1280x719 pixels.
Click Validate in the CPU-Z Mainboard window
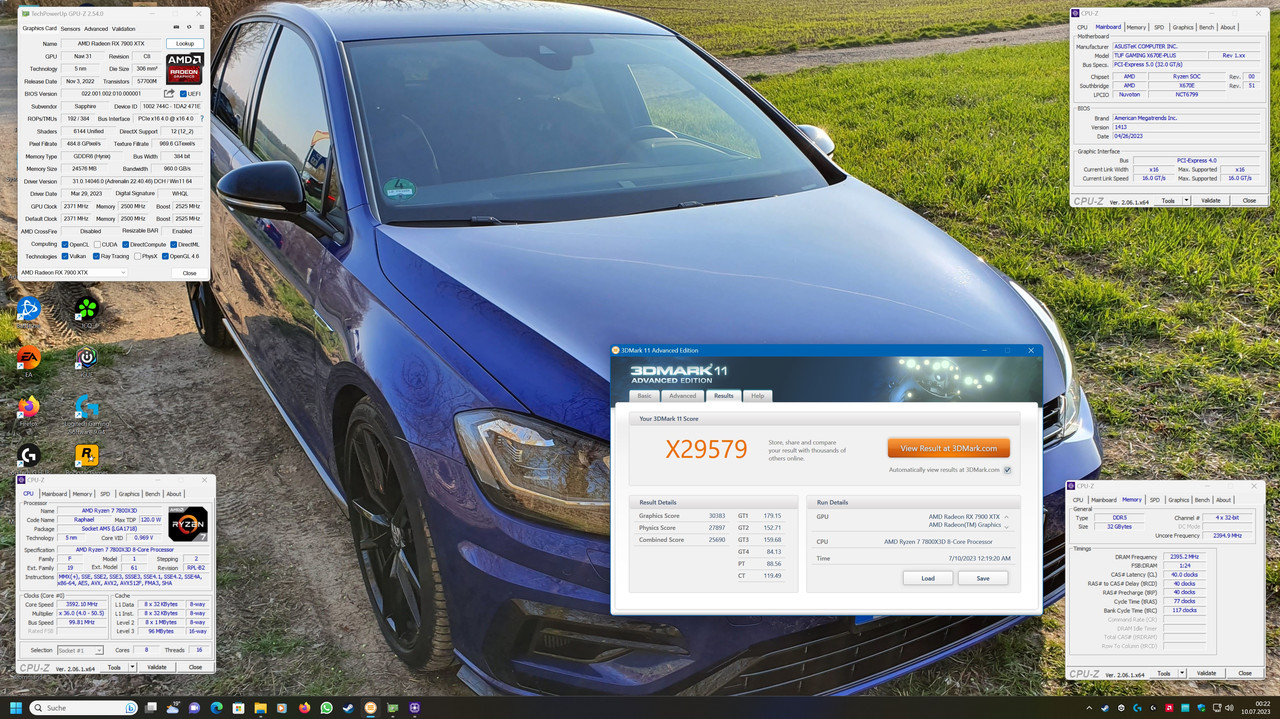click(1210, 200)
